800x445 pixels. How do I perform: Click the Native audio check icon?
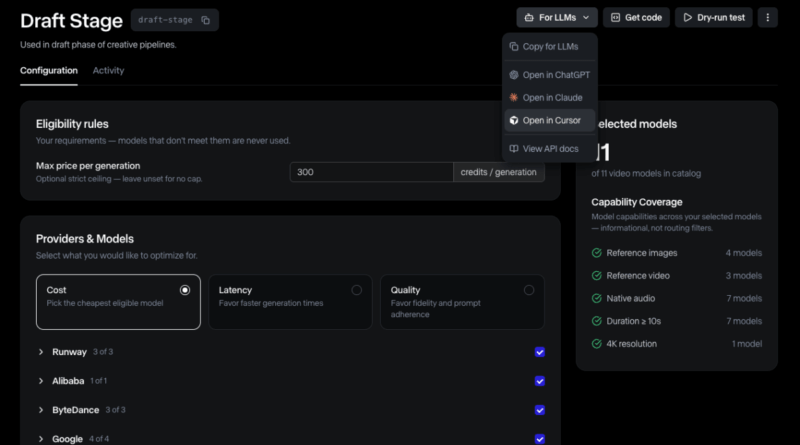pyautogui.click(x=596, y=299)
